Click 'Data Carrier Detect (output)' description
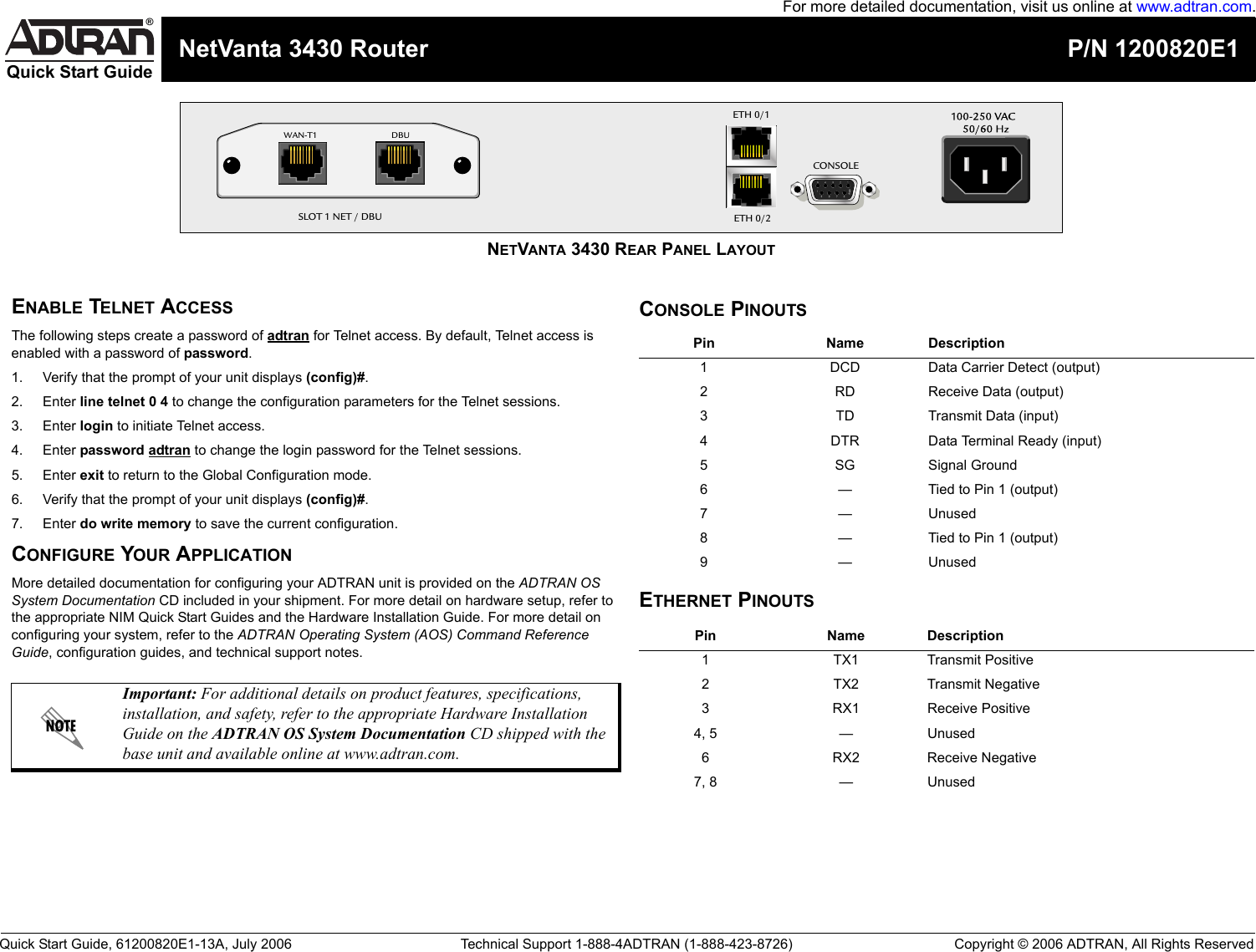The height and width of the screenshot is (952, 1256). 1013,368
